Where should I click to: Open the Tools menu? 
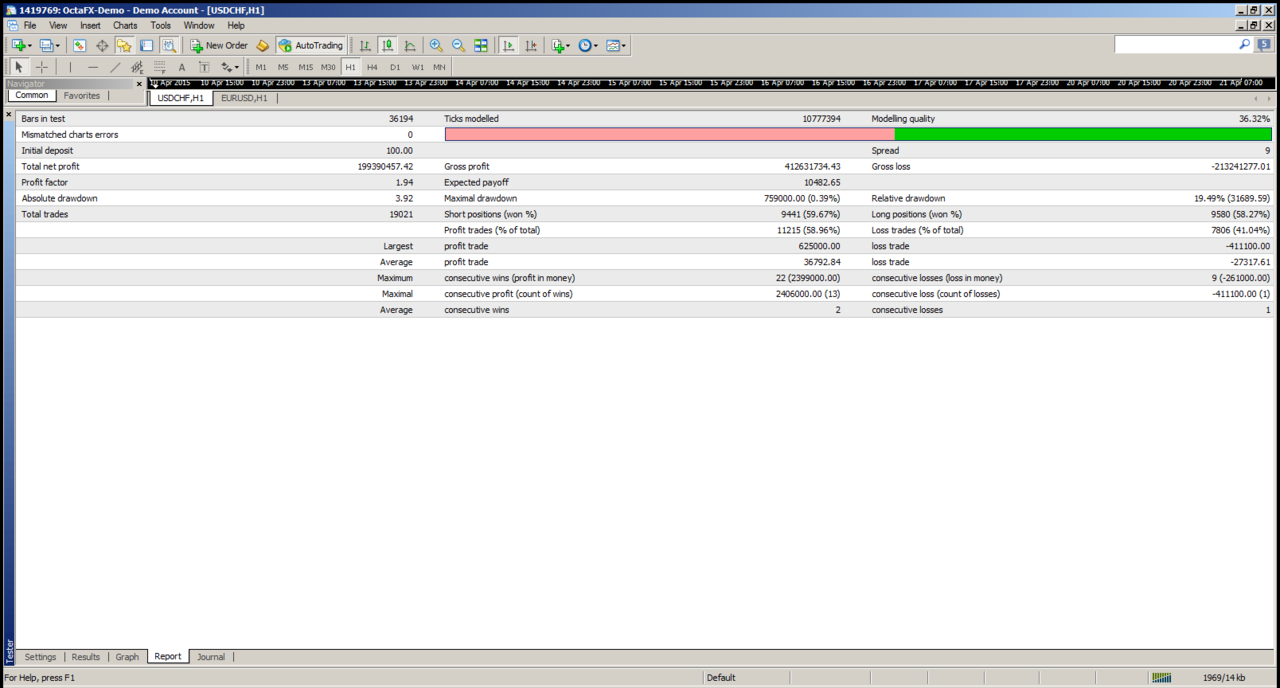(161, 25)
